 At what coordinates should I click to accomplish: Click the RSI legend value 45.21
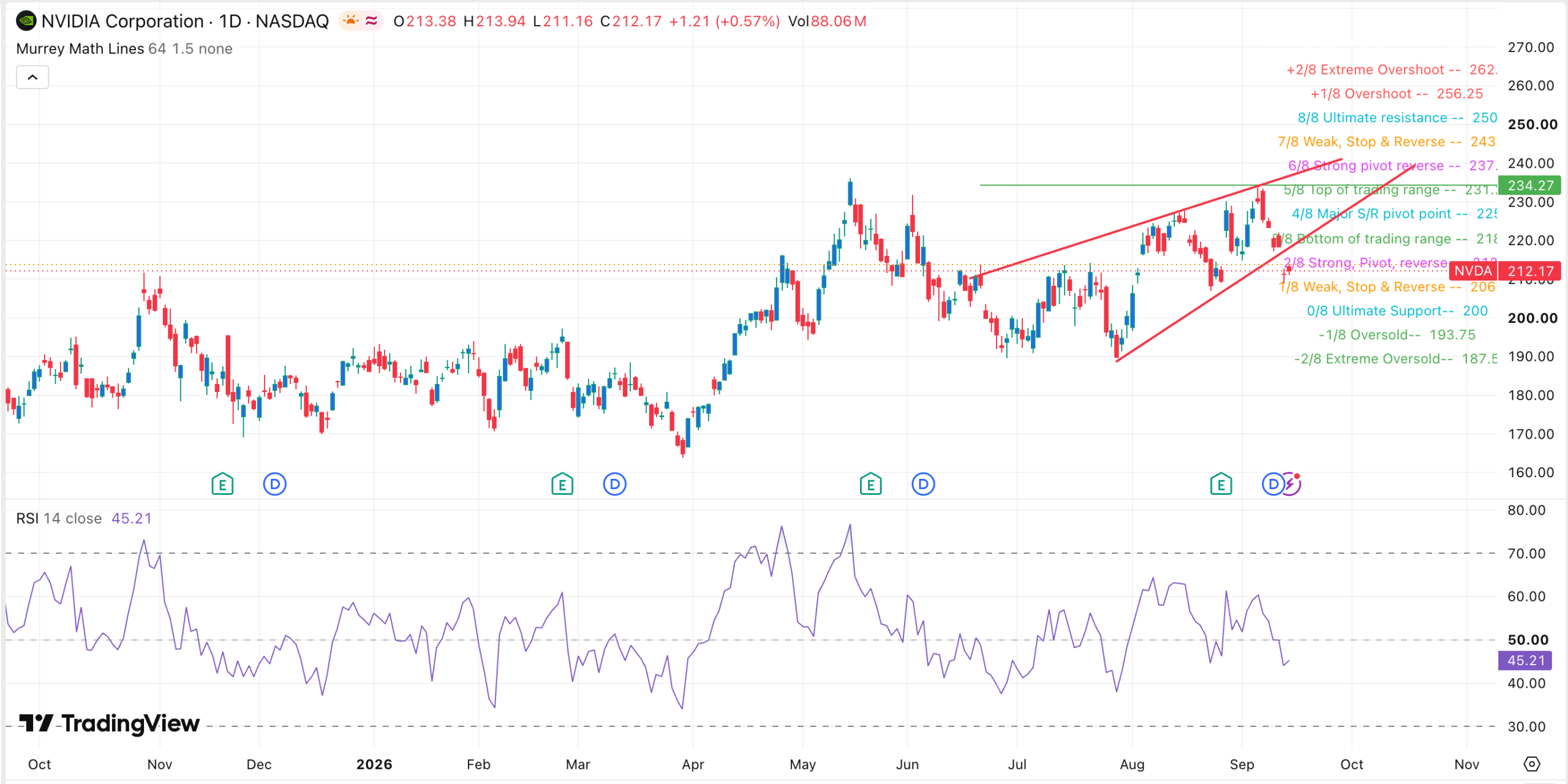tap(132, 519)
